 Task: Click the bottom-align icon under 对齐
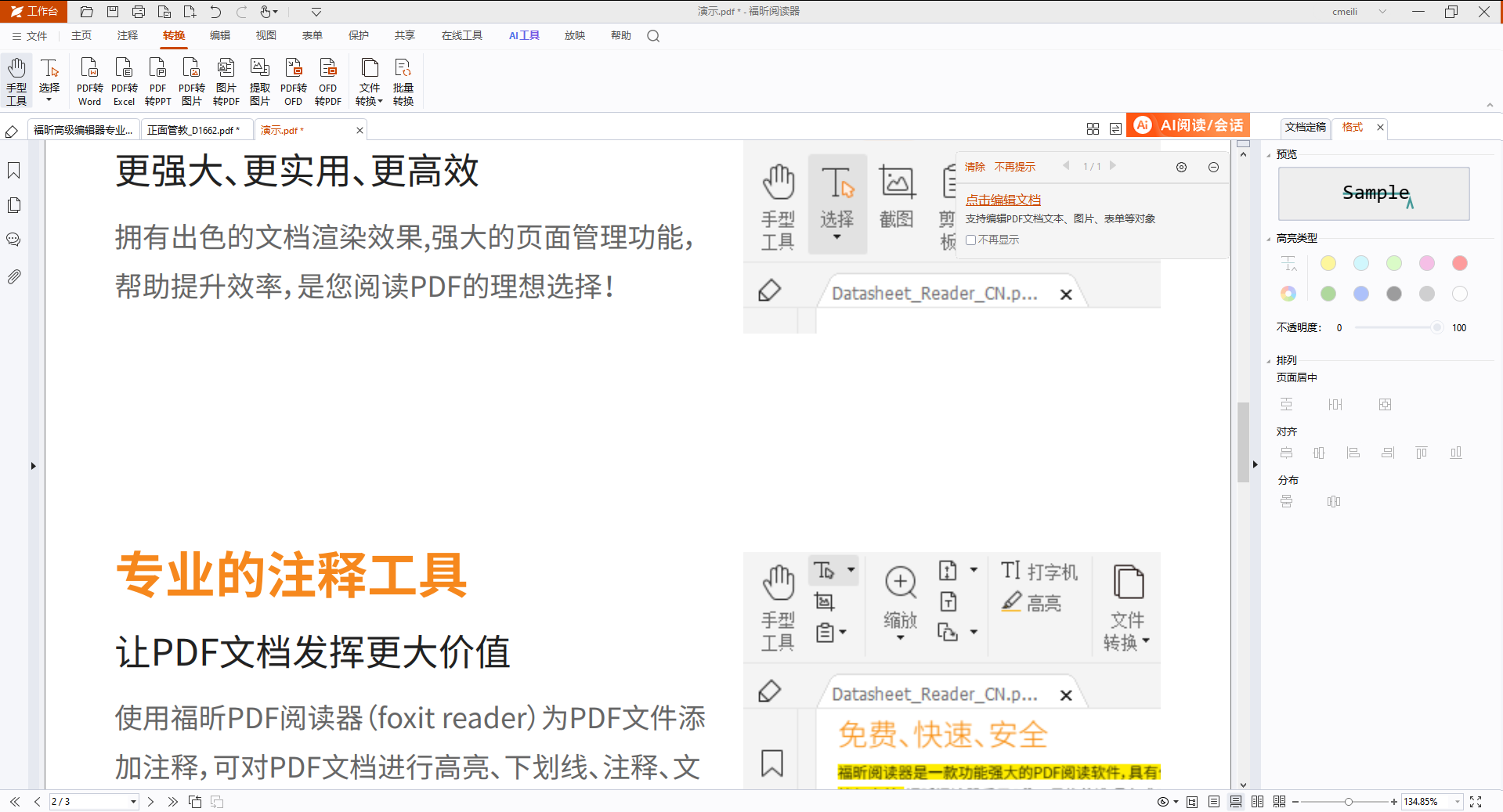[1456, 453]
